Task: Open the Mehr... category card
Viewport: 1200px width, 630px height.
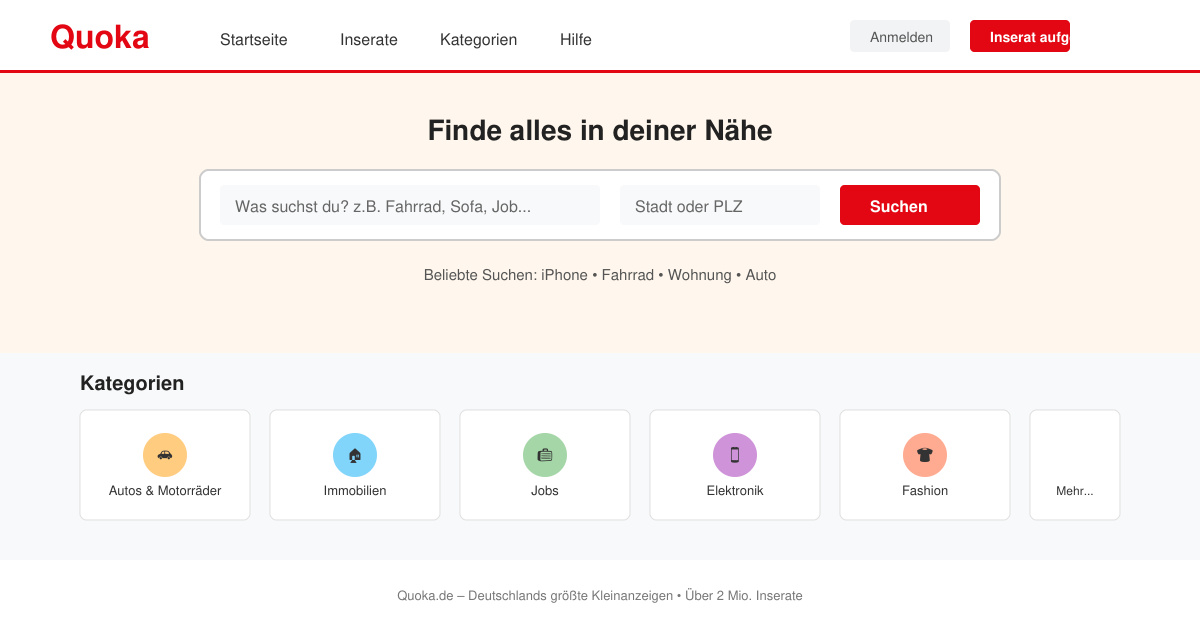Action: pos(1075,465)
